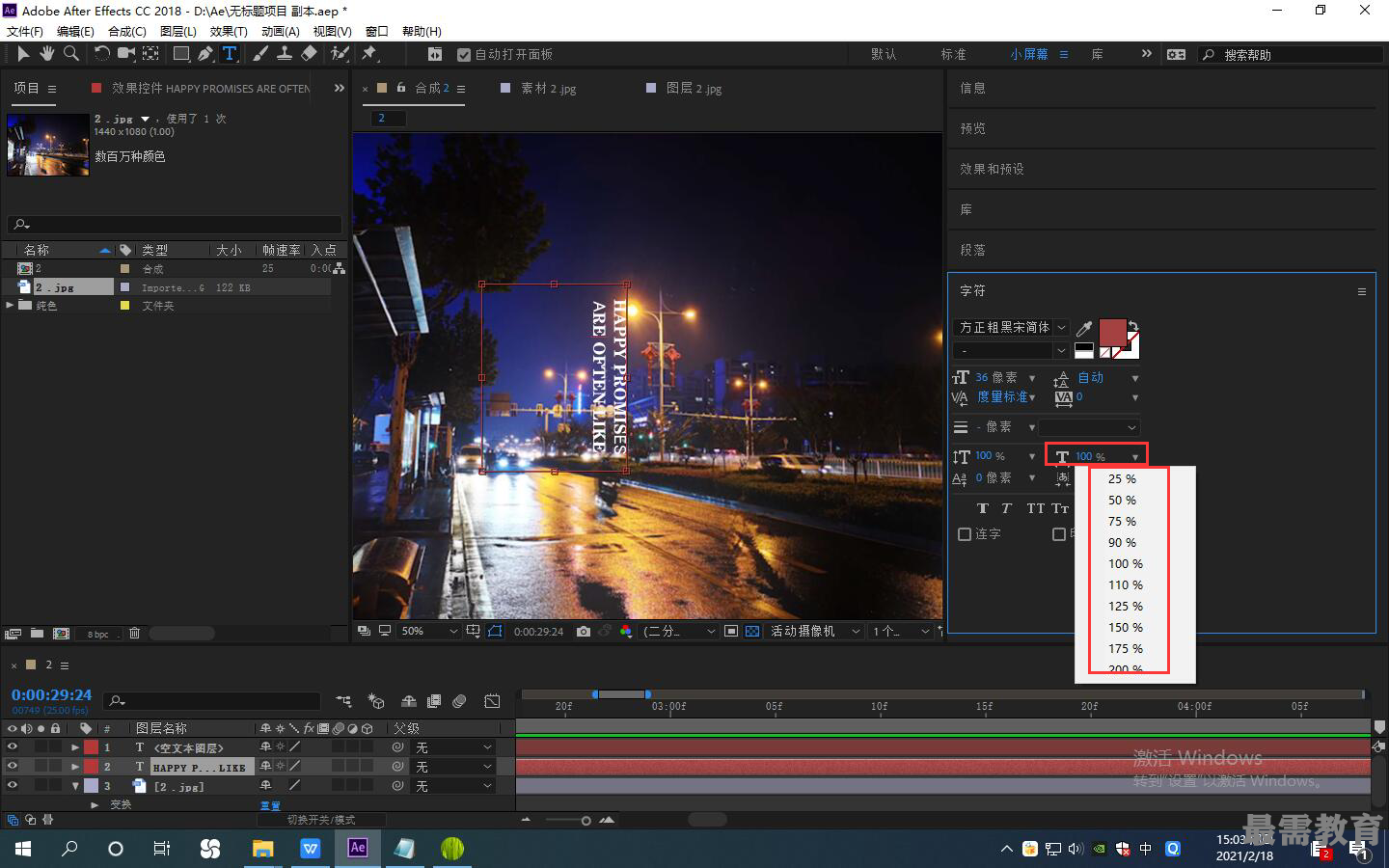Choose 150 % from scale list

tap(1125, 628)
